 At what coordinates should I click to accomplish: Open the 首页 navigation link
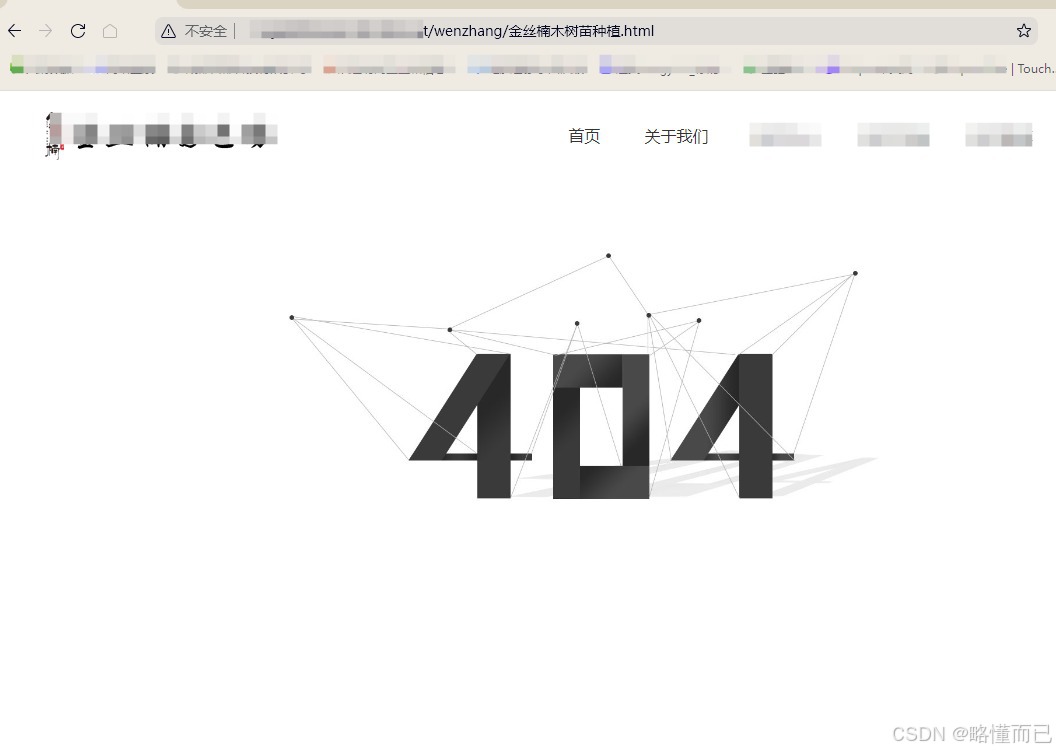point(584,136)
